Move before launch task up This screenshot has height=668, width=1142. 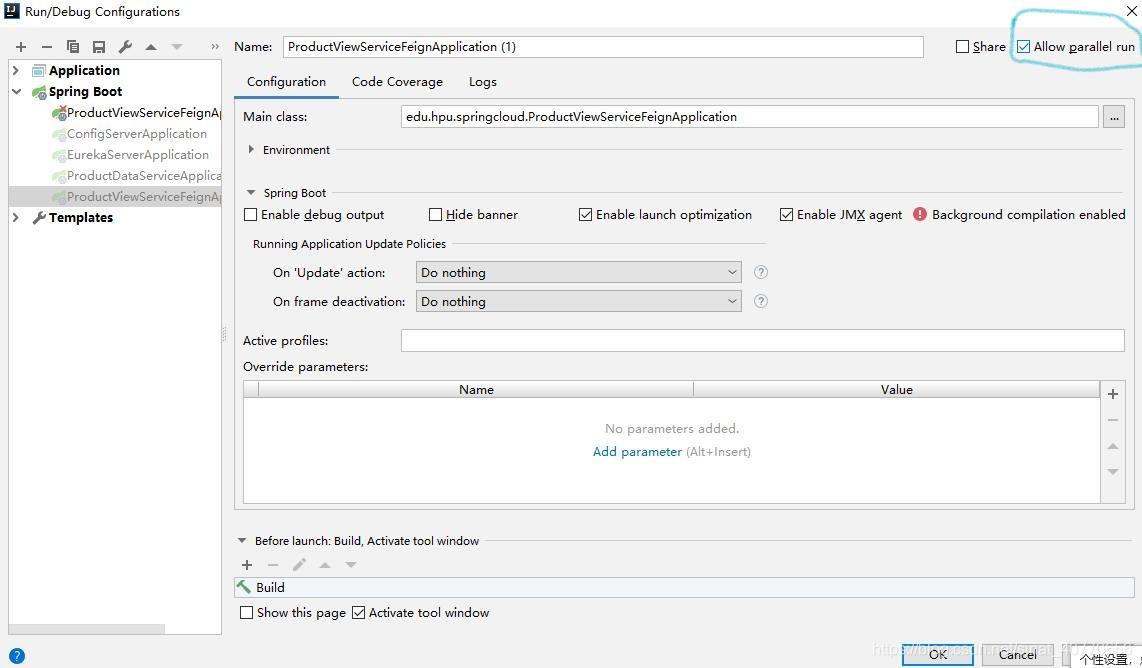(x=325, y=565)
